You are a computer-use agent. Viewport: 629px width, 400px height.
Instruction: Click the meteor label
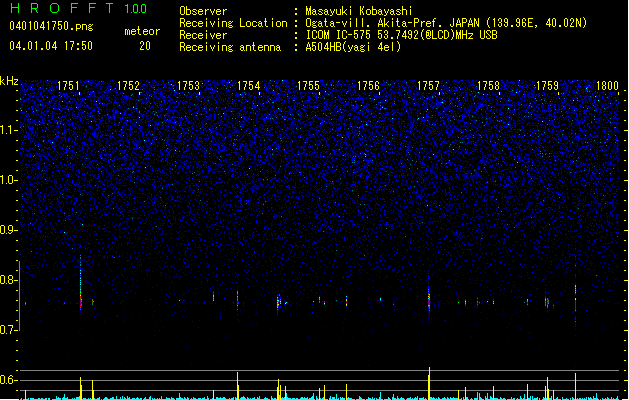point(142,31)
